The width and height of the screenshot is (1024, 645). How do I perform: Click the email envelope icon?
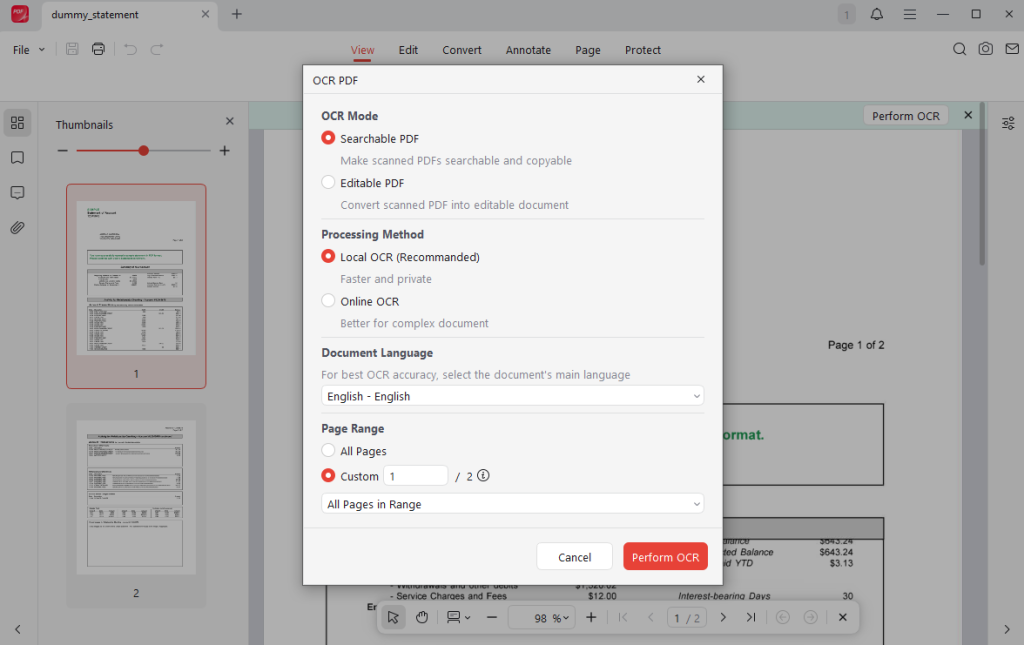1012,49
